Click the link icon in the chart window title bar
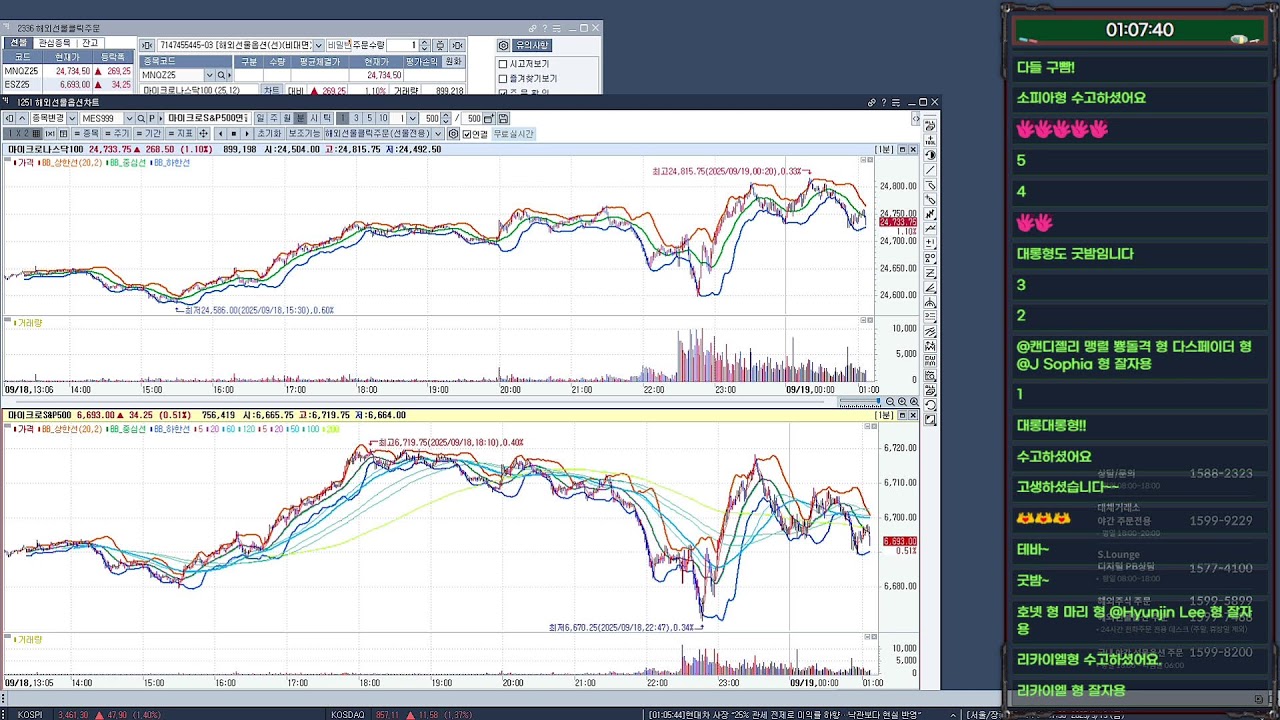 [x=872, y=102]
